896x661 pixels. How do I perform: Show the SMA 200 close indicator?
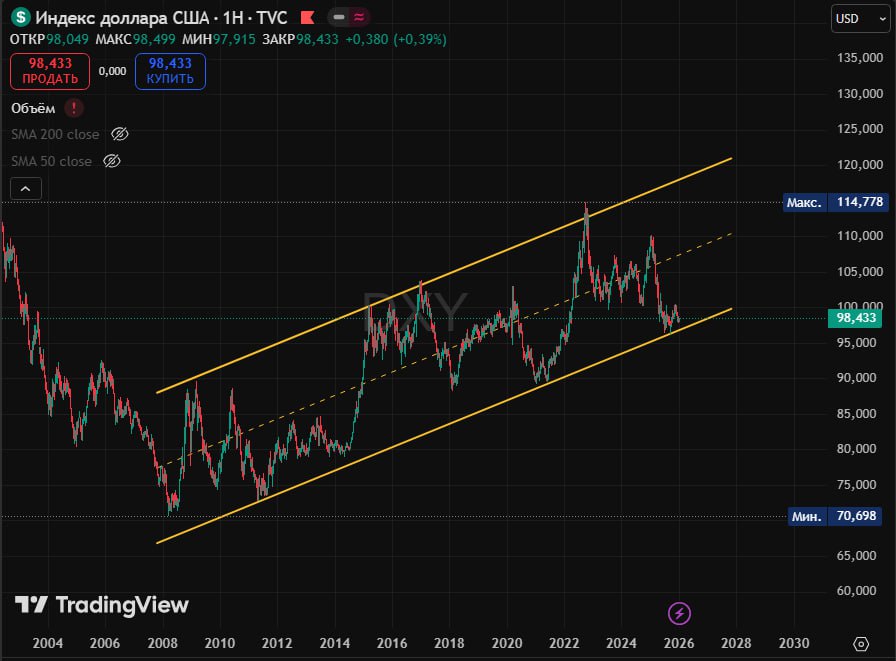pyautogui.click(x=120, y=134)
